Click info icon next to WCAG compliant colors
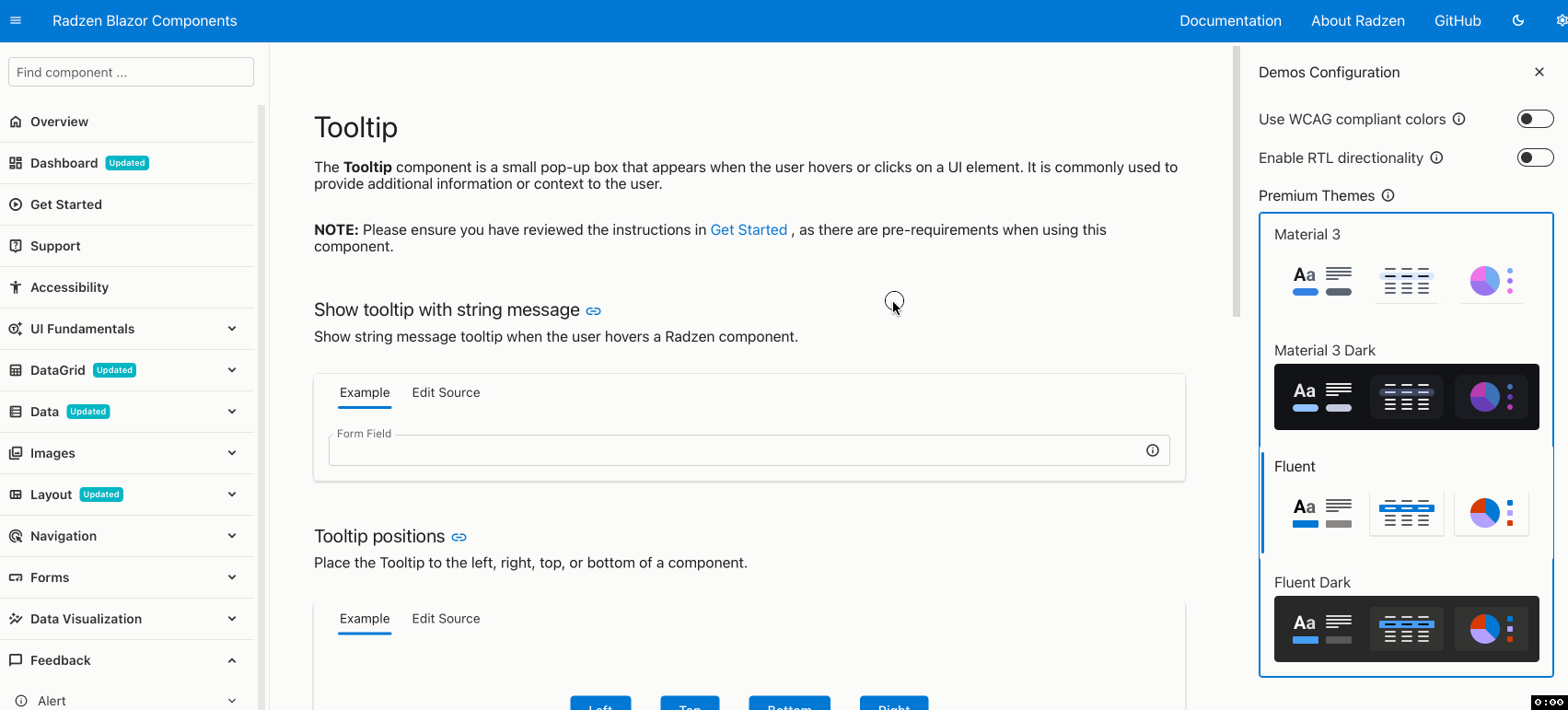The height and width of the screenshot is (710, 1568). coord(1459,119)
